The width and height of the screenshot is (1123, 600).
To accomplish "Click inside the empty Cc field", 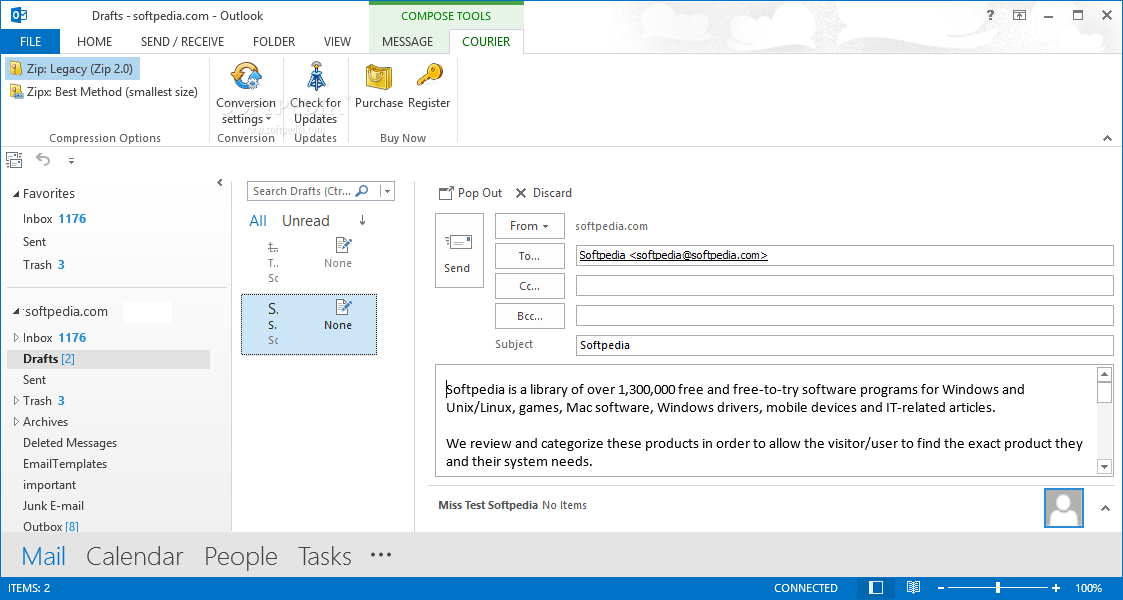I will tap(843, 285).
